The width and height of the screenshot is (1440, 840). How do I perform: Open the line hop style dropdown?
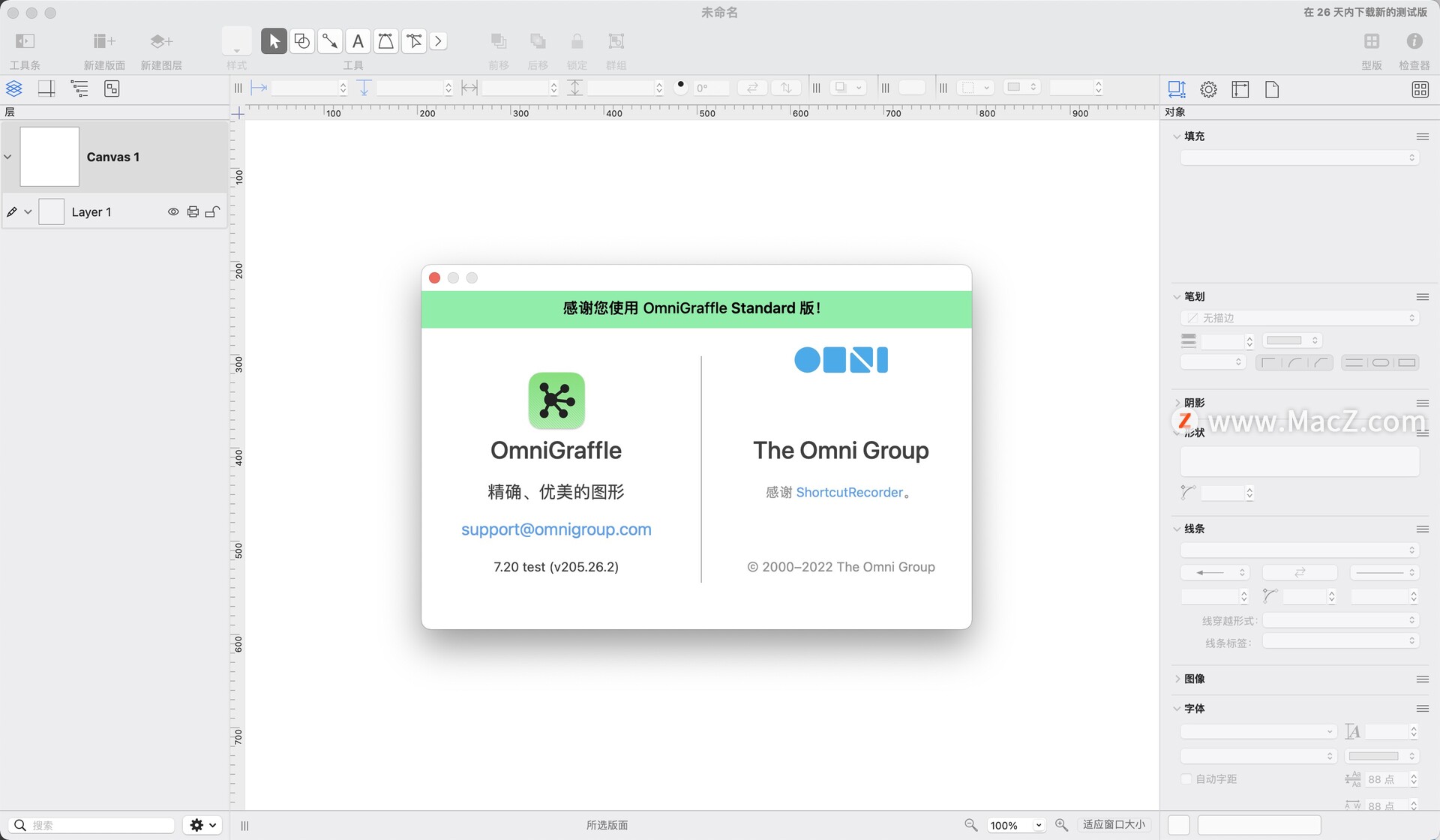pyautogui.click(x=1339, y=620)
